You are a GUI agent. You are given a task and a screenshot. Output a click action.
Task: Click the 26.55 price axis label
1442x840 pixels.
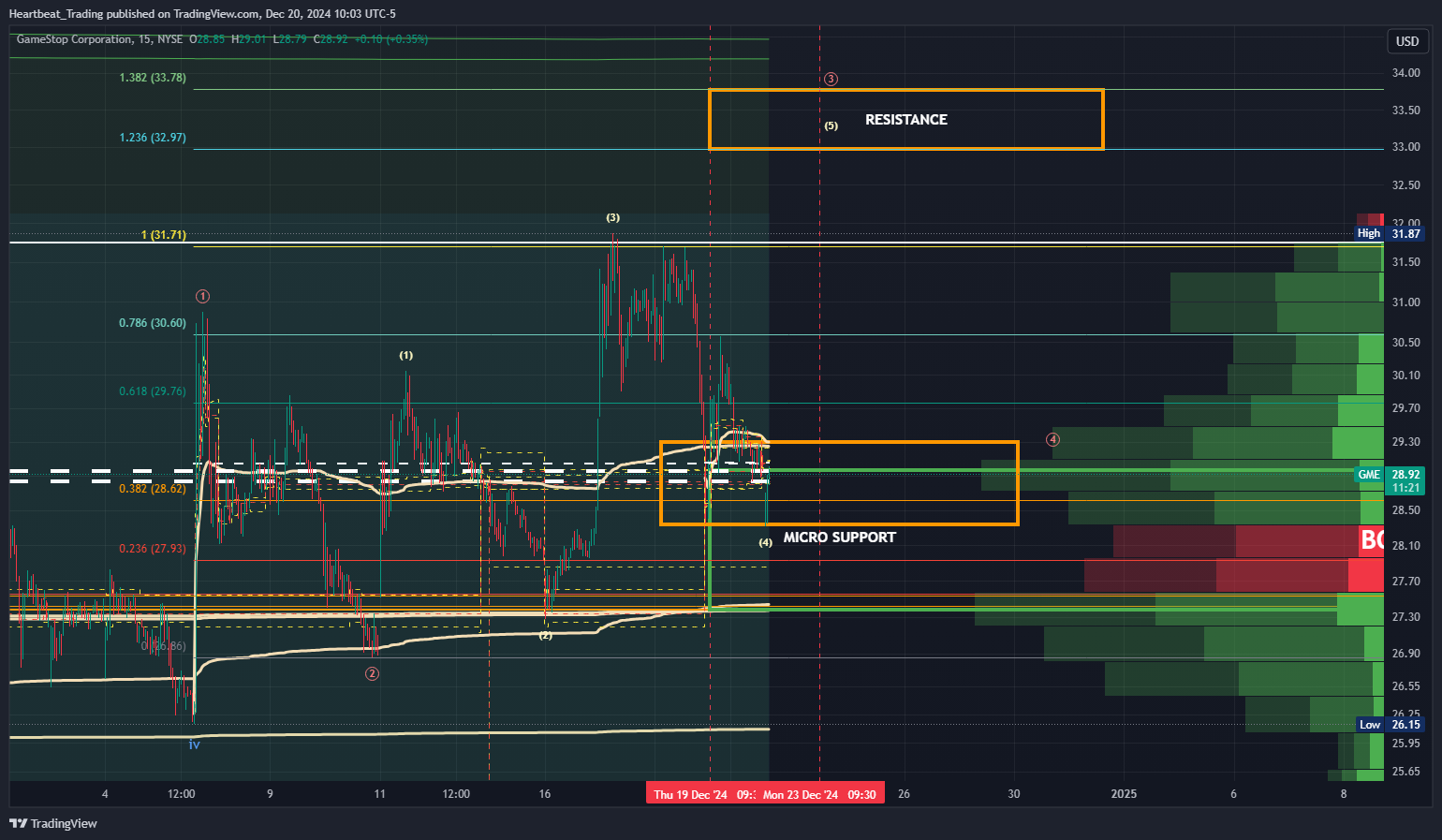[1405, 686]
